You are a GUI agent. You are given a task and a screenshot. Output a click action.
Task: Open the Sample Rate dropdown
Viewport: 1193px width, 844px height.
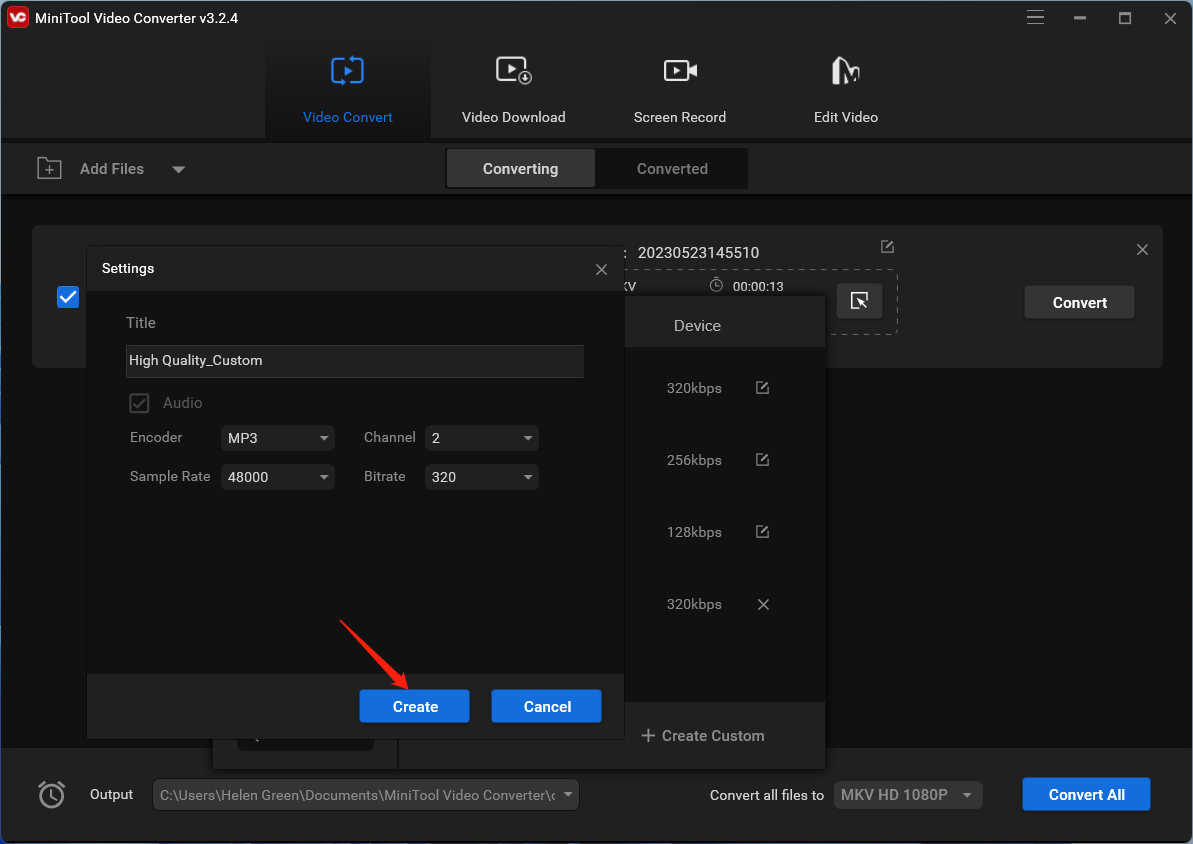click(x=277, y=477)
